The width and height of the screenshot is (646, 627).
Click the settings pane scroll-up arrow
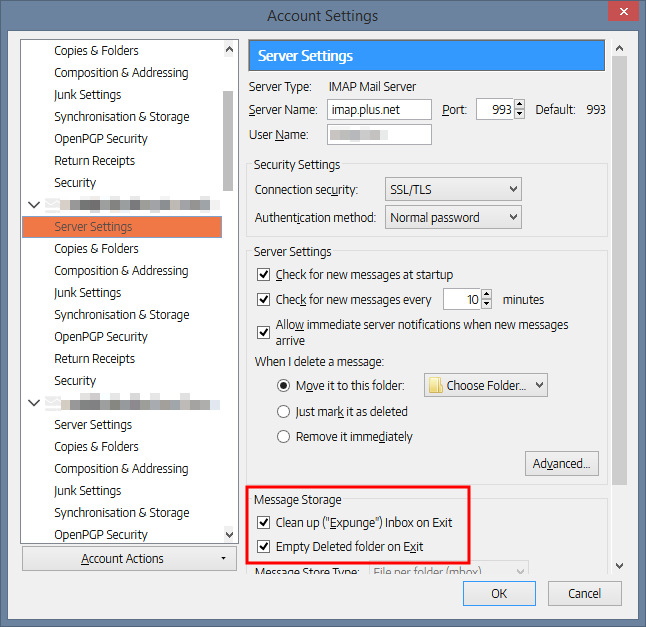[619, 48]
